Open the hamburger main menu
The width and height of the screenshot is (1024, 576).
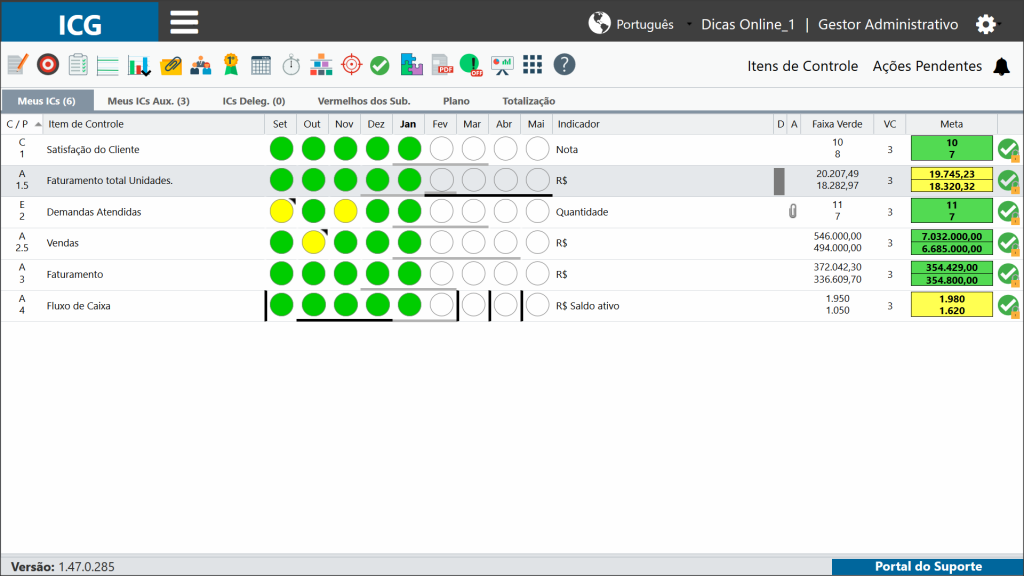click(x=184, y=22)
